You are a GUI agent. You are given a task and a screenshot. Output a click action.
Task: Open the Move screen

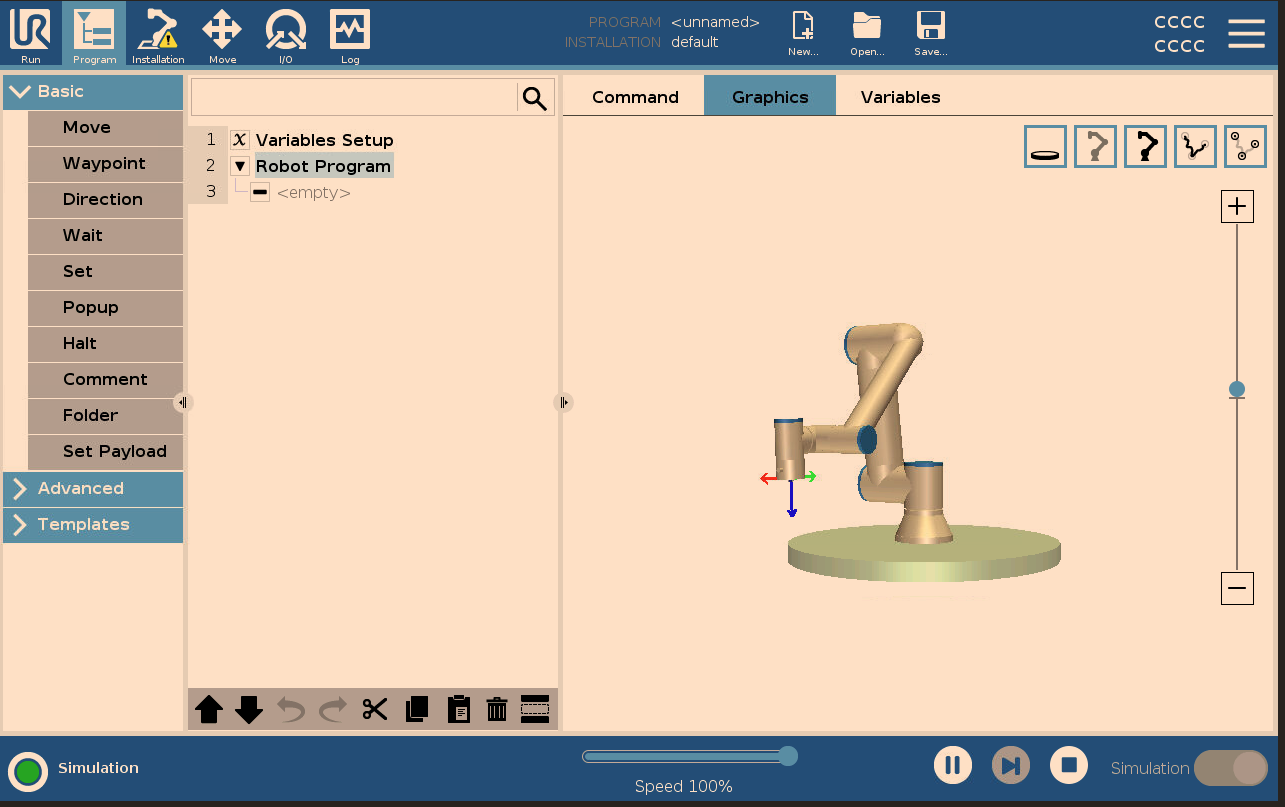(x=222, y=34)
